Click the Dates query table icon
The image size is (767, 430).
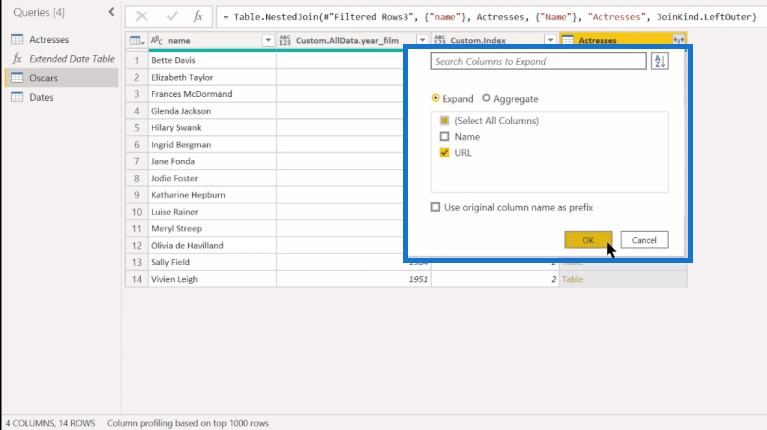(17, 97)
